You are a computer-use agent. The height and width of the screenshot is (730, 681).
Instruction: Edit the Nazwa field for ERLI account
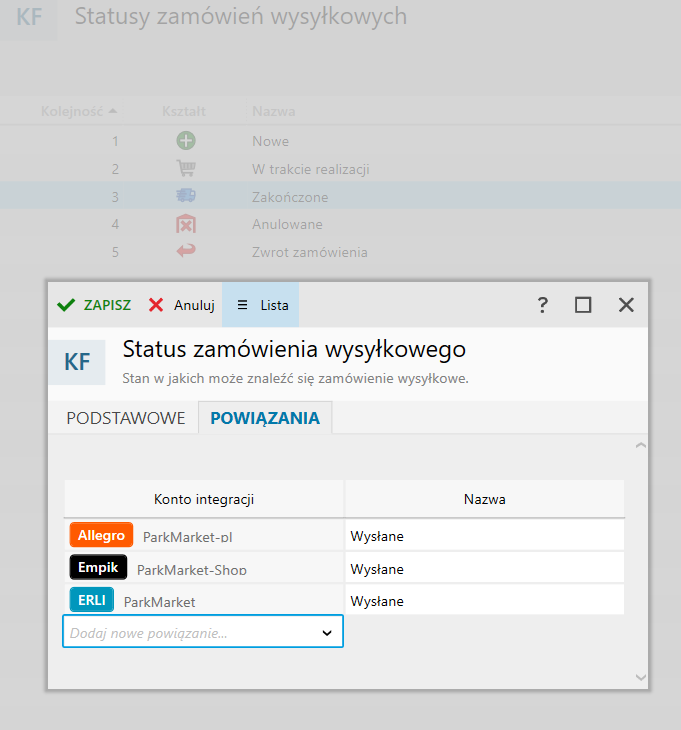[x=484, y=601]
